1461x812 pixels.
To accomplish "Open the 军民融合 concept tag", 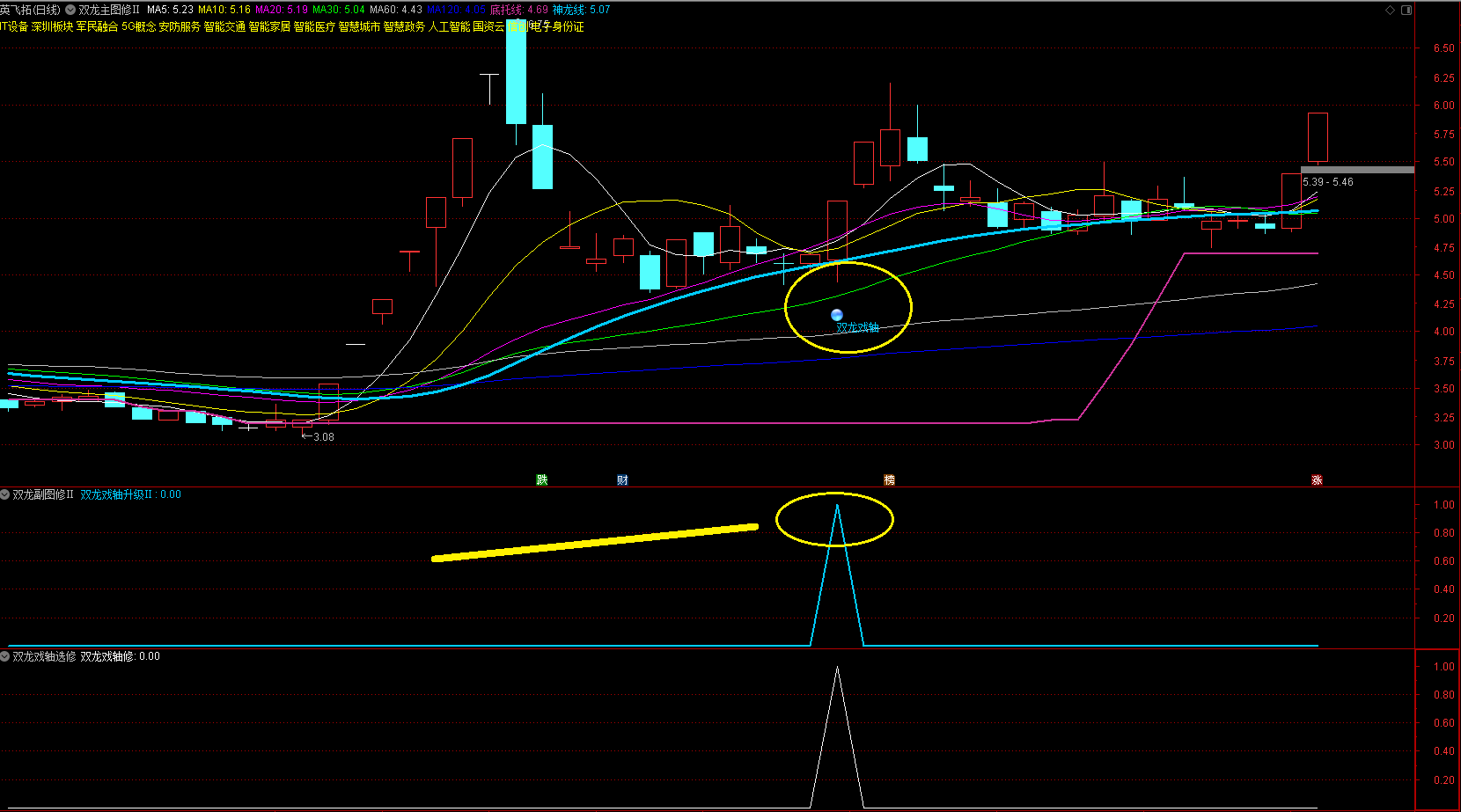I will pos(97,26).
